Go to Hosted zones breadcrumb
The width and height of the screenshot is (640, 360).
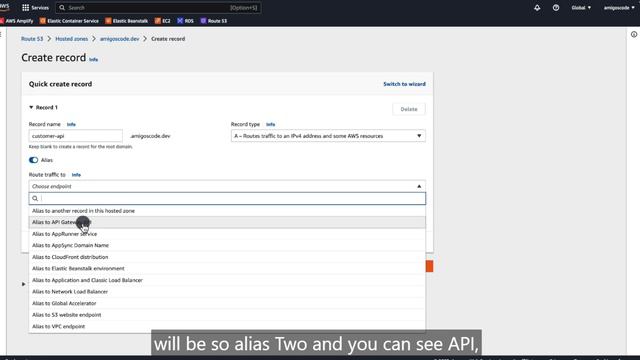[71, 39]
